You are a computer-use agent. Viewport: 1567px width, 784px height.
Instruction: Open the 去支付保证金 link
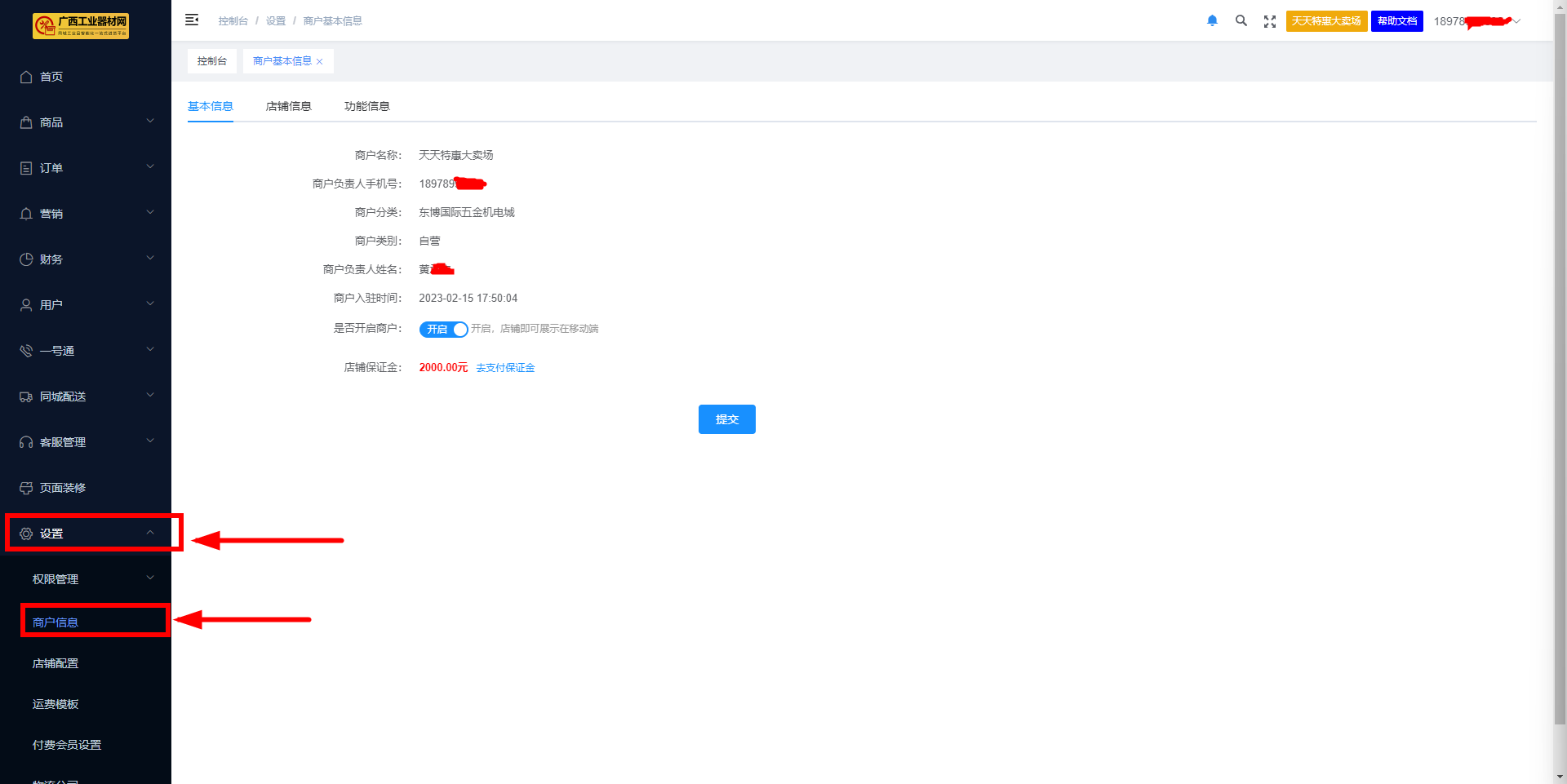point(505,368)
